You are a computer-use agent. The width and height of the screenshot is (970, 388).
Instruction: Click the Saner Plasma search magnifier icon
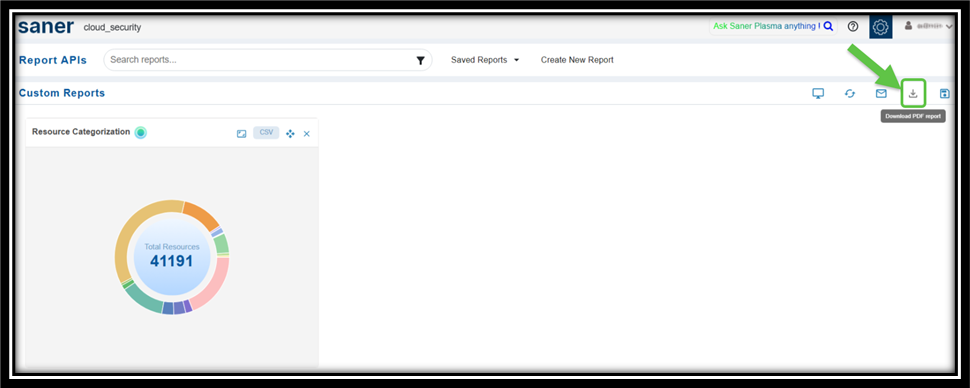tap(828, 27)
